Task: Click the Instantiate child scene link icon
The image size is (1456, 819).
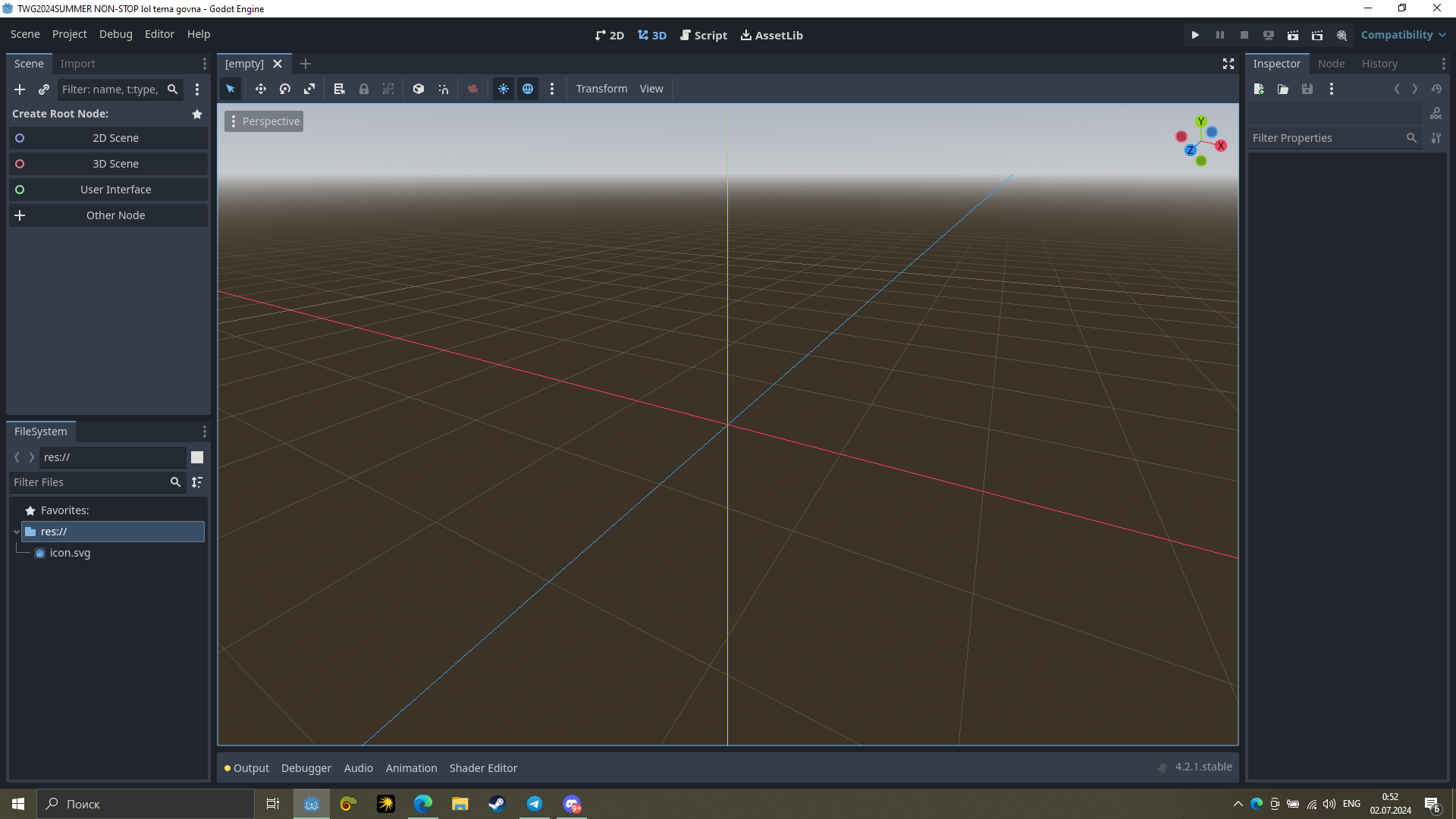Action: point(44,89)
